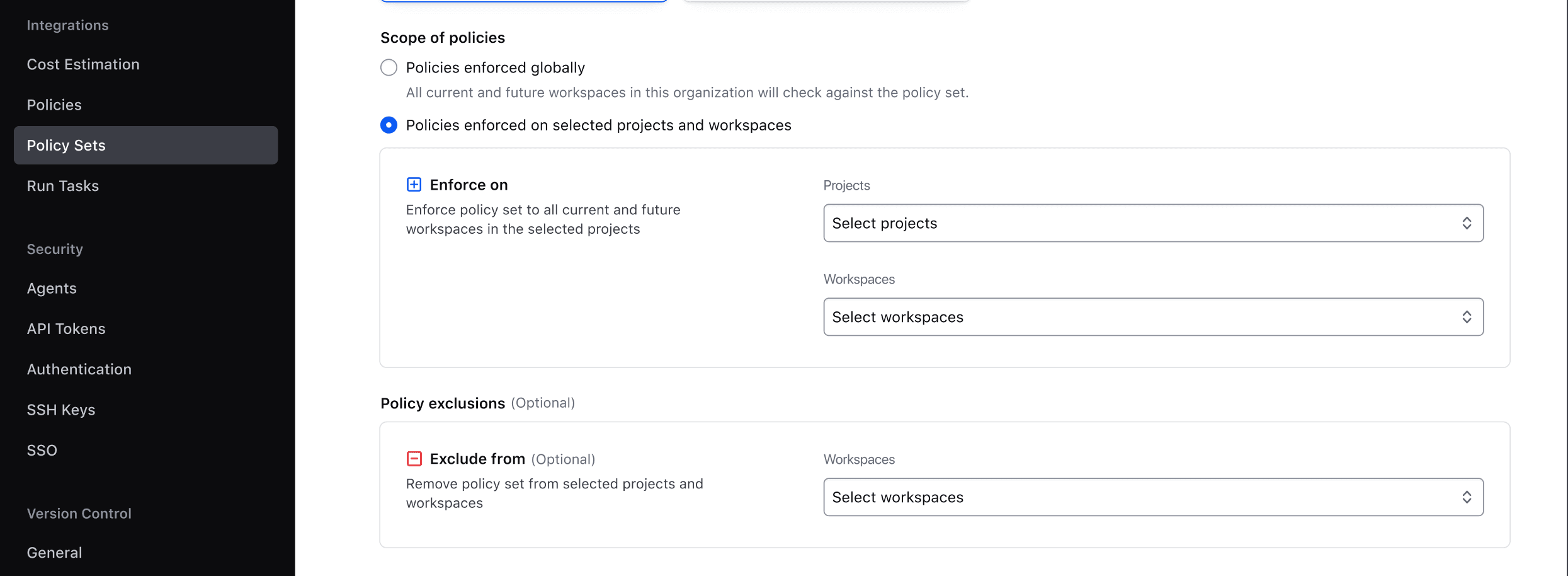Select the Policies enforced globally radio button
This screenshot has height=576, width=1568.
(x=389, y=67)
